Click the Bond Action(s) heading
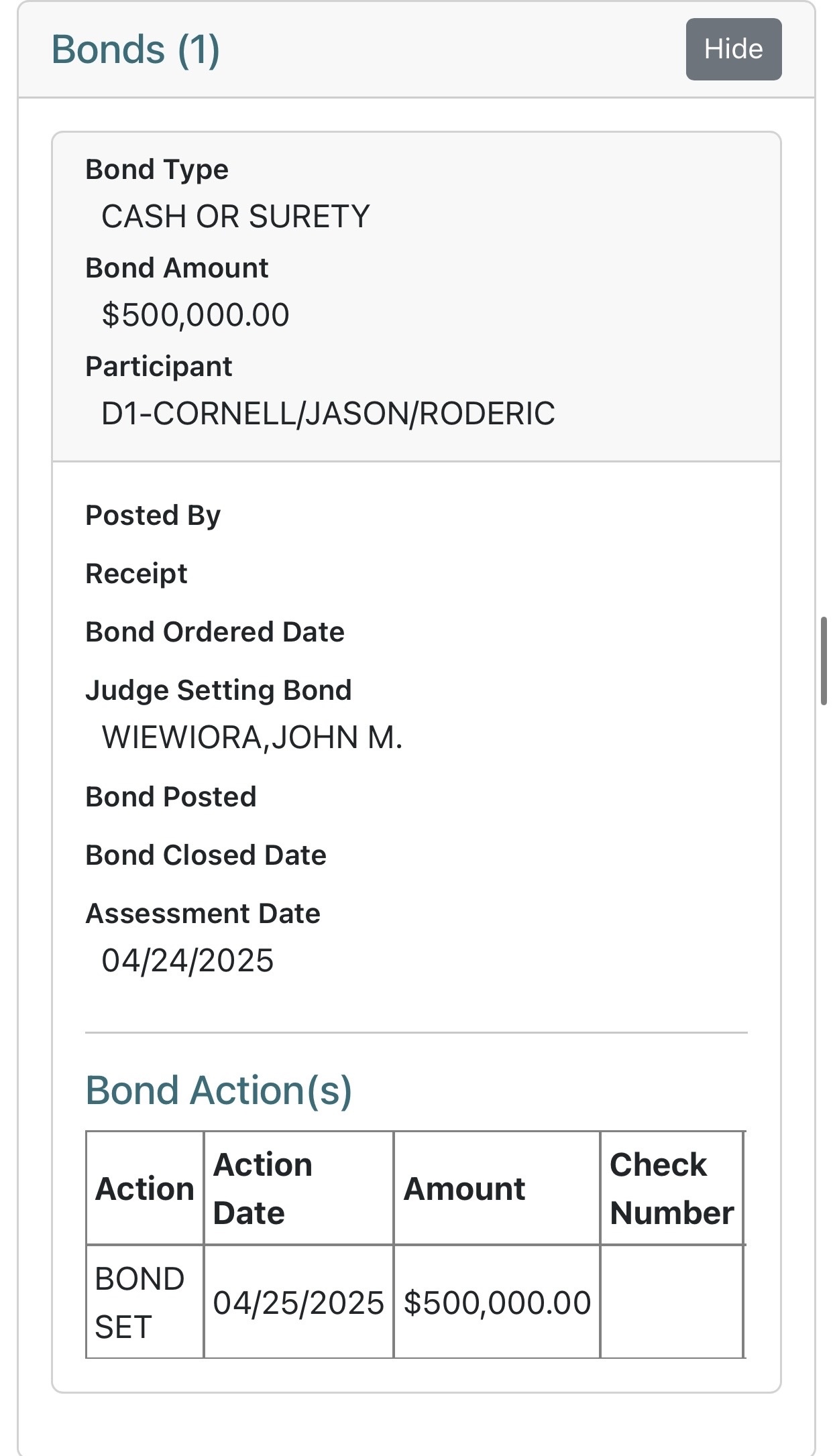This screenshot has height=1456, width=833. pyautogui.click(x=219, y=1090)
